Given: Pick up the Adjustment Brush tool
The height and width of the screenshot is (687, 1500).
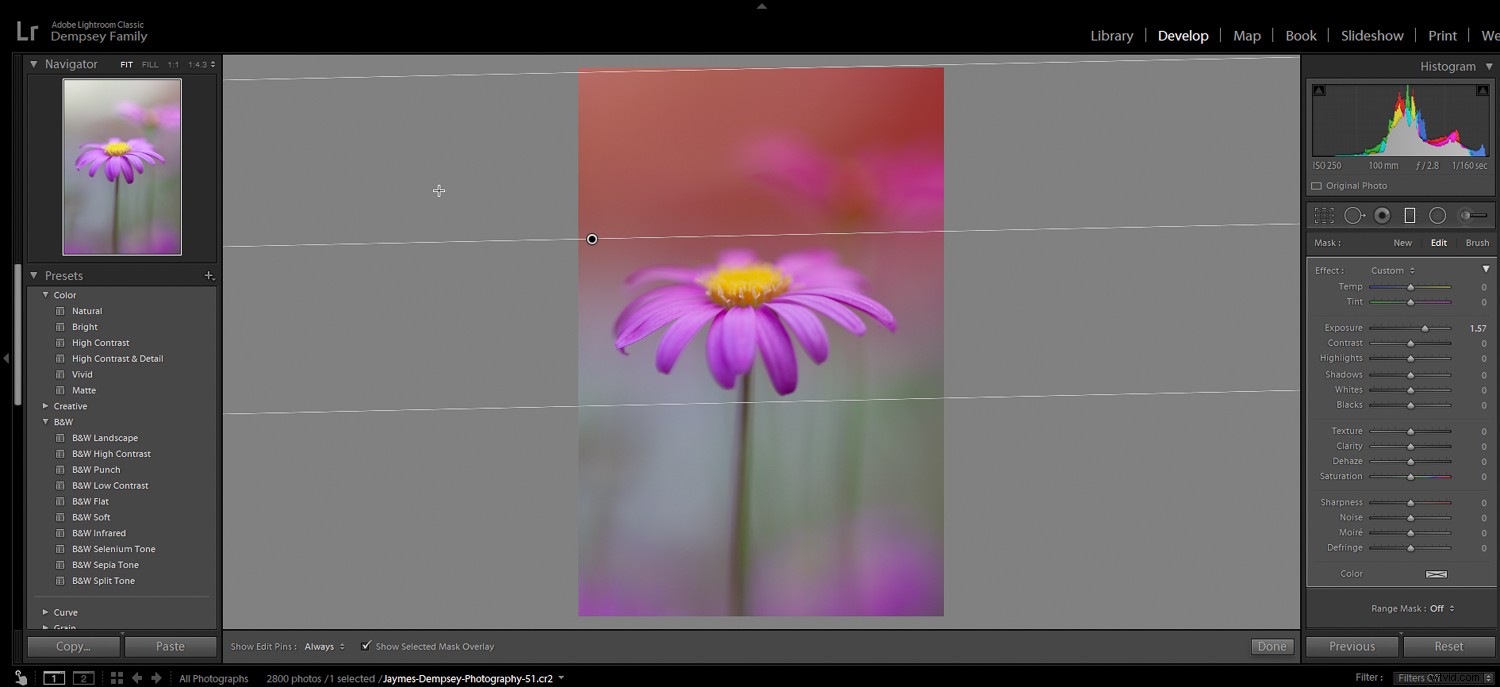Looking at the screenshot, I should click(x=1467, y=214).
